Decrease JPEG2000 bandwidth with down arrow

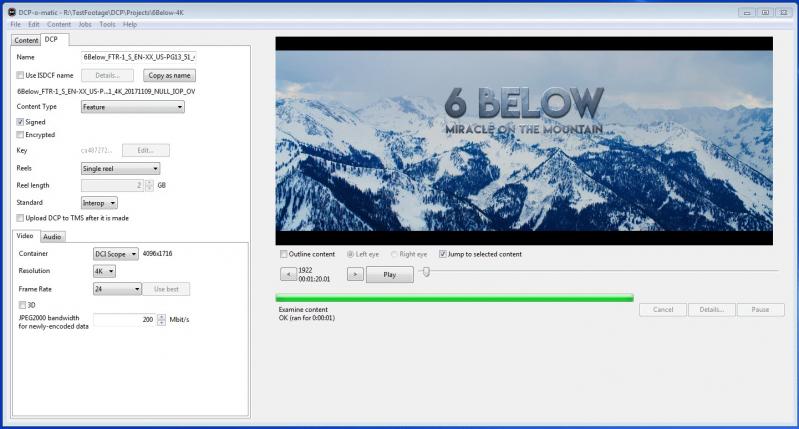coord(162,323)
